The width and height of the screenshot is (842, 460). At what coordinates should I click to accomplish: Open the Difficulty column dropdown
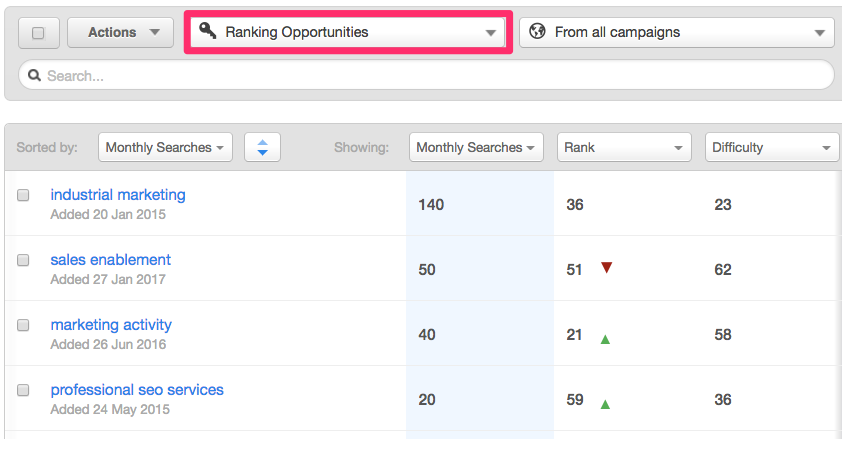pos(771,147)
